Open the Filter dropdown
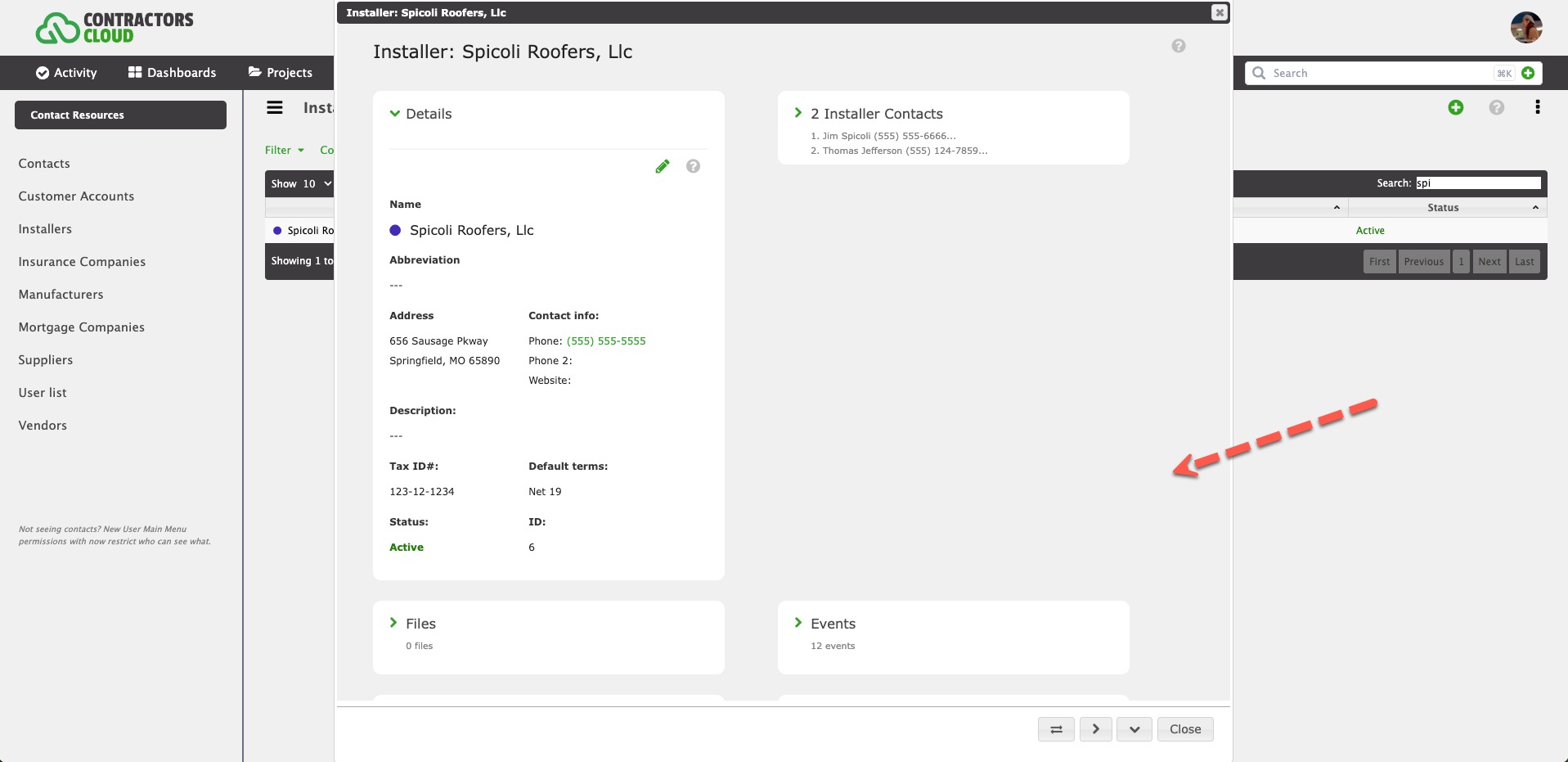The height and width of the screenshot is (762, 1568). point(285,150)
